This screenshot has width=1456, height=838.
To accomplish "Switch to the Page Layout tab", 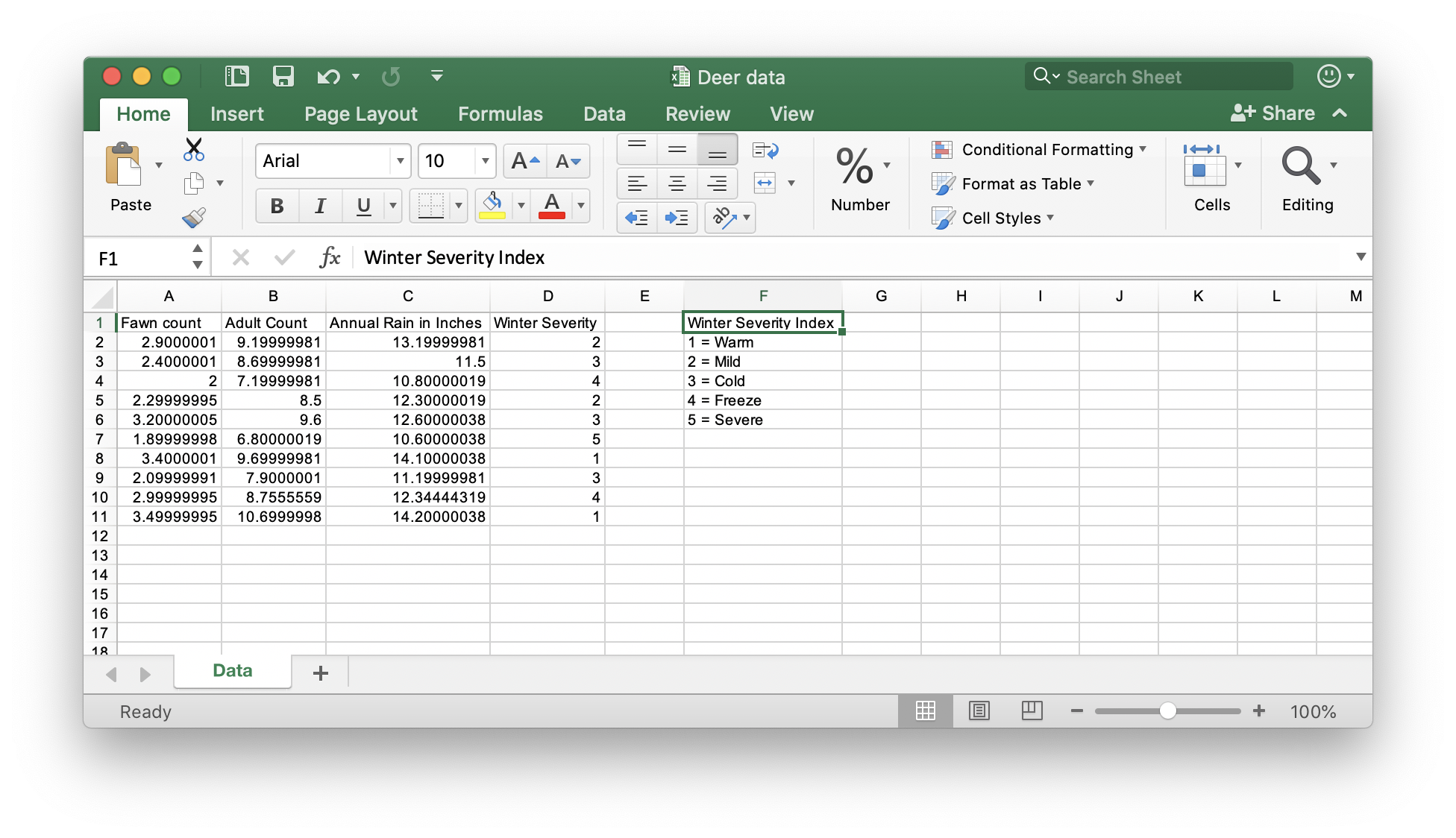I will (360, 114).
